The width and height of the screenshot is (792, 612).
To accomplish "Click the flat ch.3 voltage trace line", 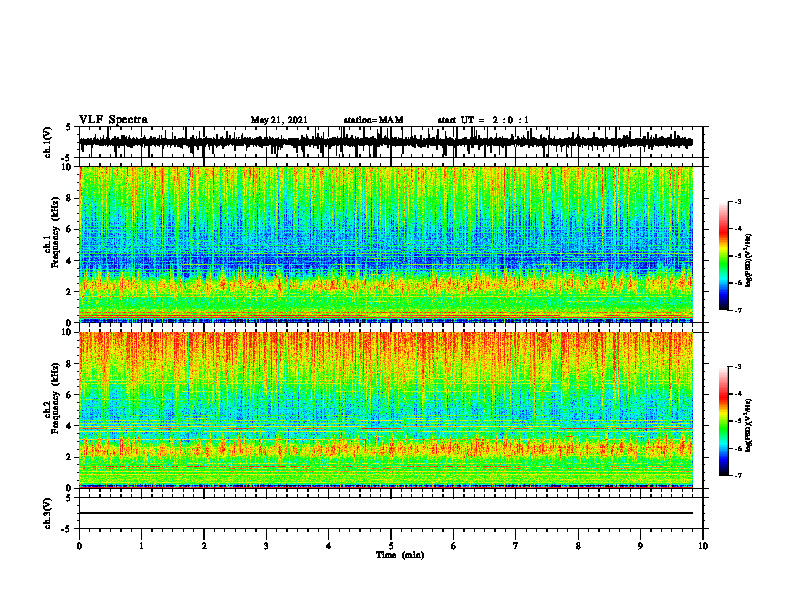I will 386,513.
